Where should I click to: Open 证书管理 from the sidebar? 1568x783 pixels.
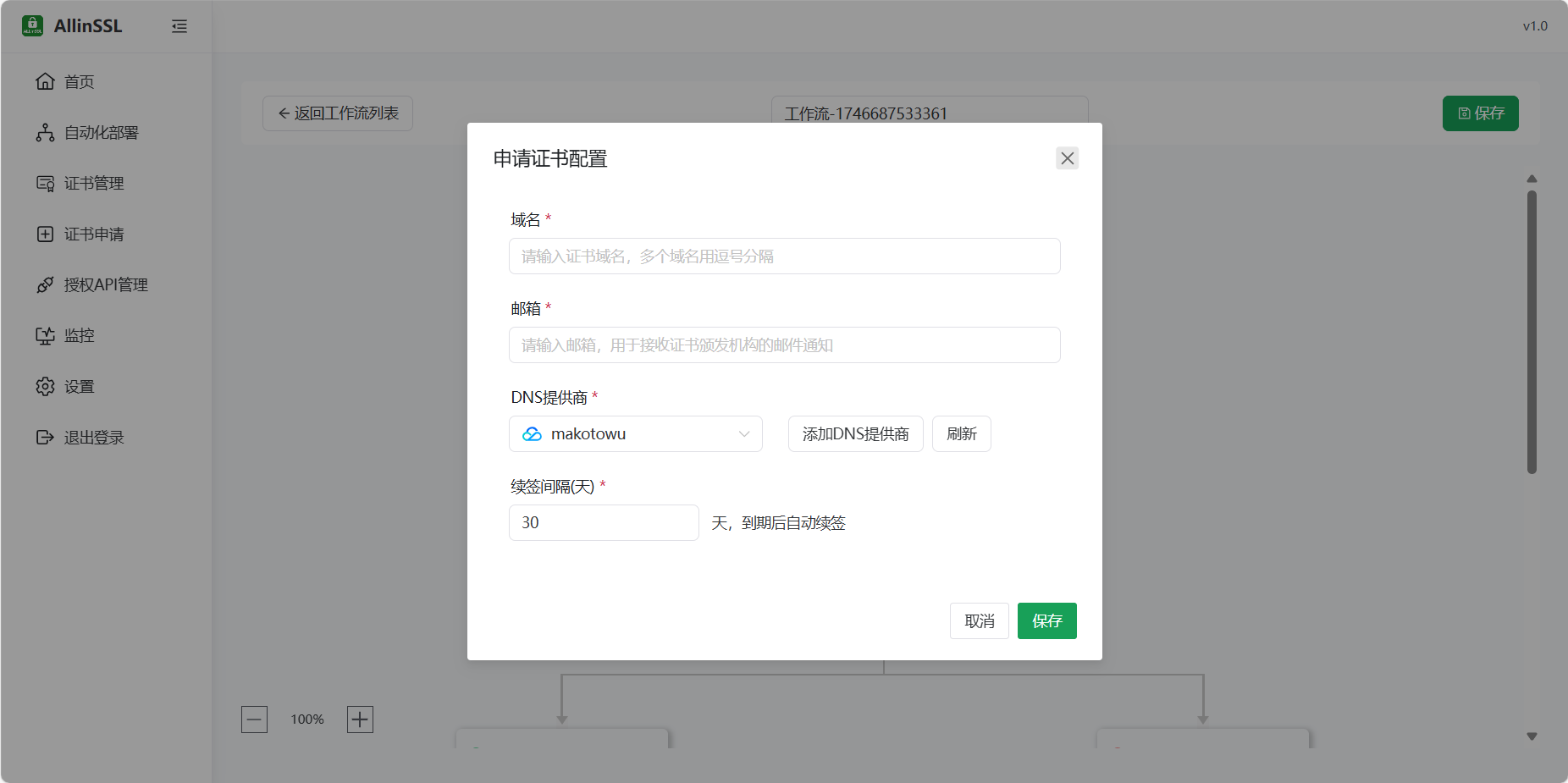[x=94, y=183]
